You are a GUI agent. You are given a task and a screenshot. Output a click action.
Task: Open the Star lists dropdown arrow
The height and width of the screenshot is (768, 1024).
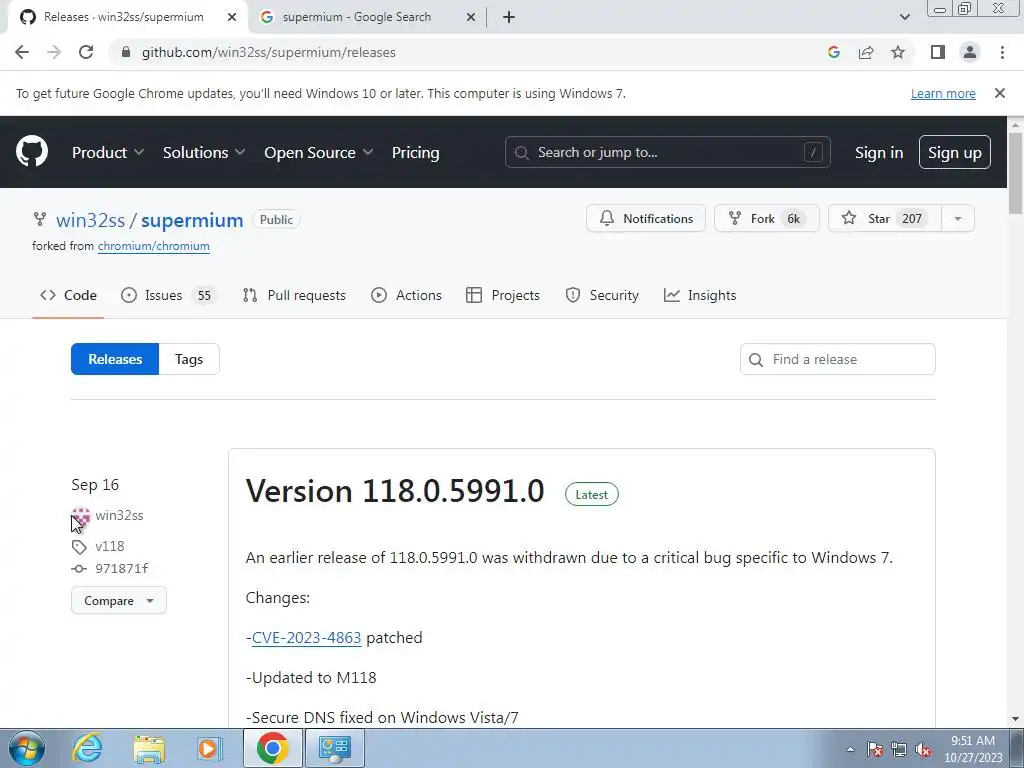(x=957, y=218)
